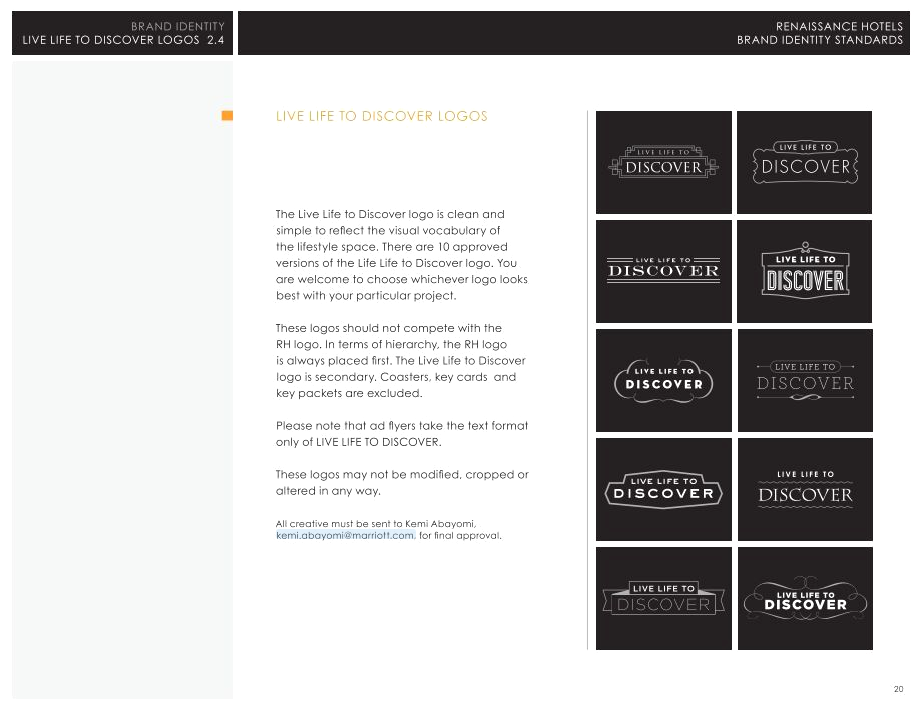Select the scalloped-bracket Discover logo thumbnail
Viewport: 922px width, 707px height.
pos(804,162)
